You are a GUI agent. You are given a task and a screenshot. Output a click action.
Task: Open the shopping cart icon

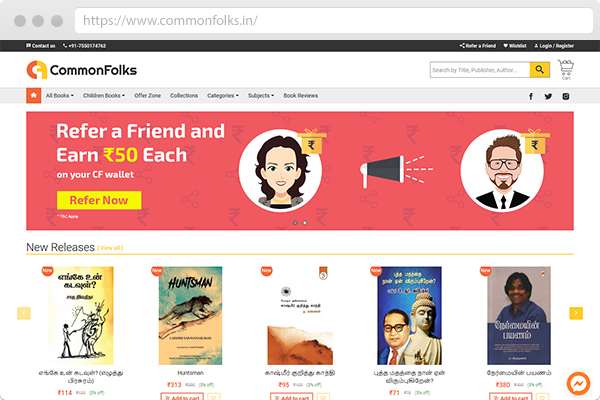point(566,70)
